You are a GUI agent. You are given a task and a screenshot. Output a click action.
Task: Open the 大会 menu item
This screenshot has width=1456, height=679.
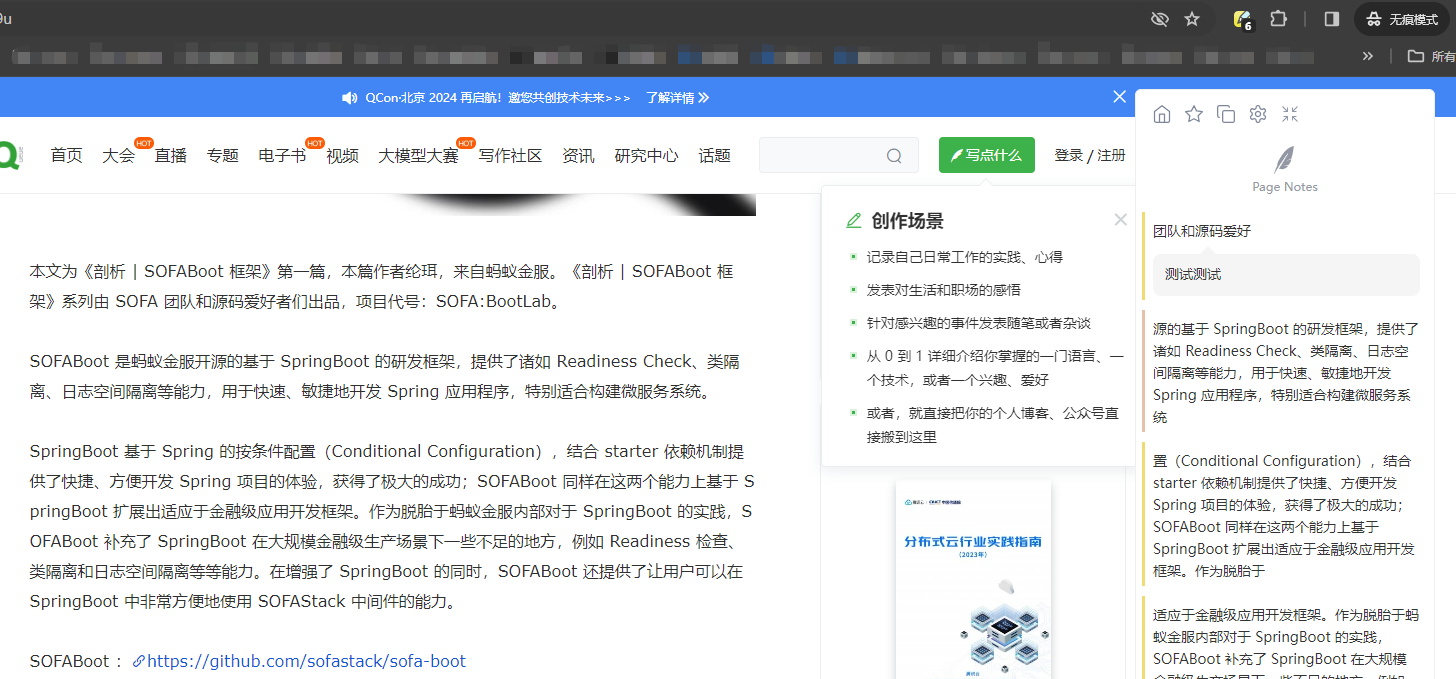(x=118, y=155)
